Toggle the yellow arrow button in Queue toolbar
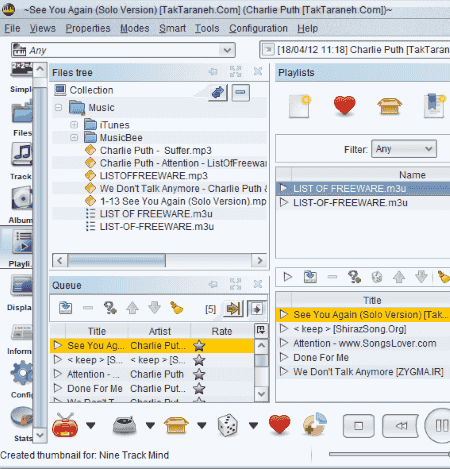 pyautogui.click(x=233, y=309)
